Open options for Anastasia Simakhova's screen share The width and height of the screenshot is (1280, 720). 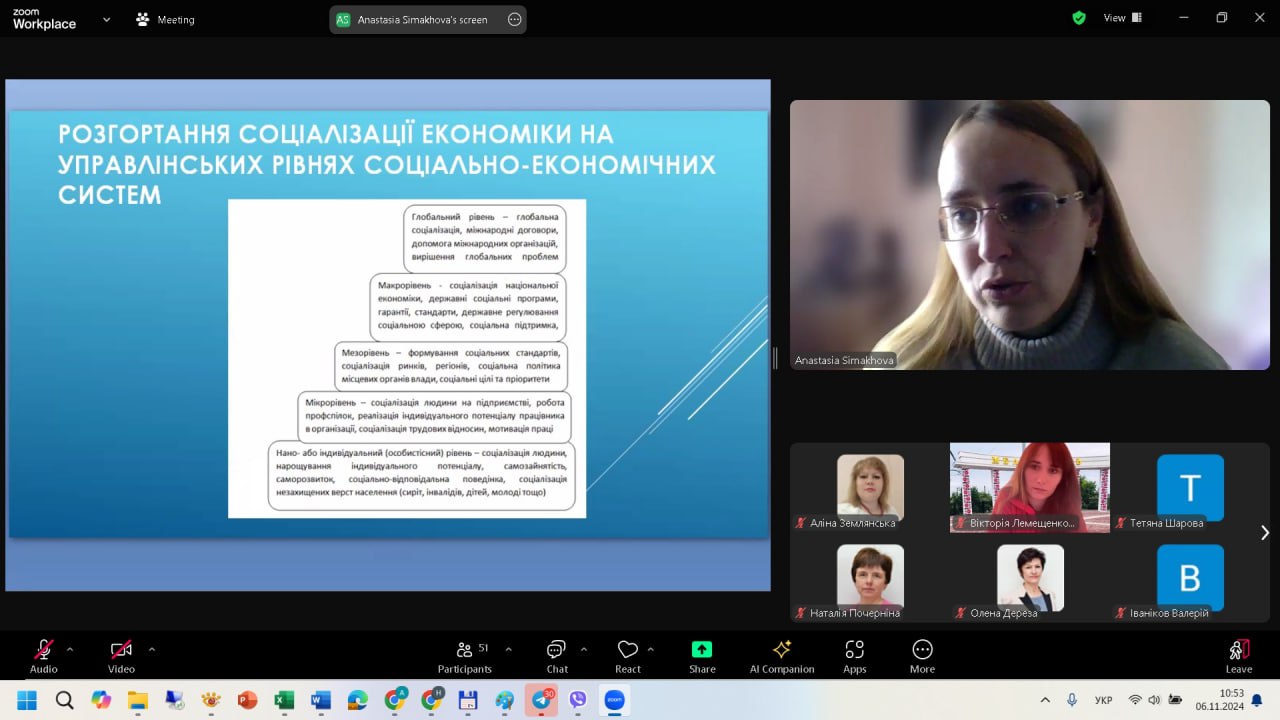coord(515,19)
